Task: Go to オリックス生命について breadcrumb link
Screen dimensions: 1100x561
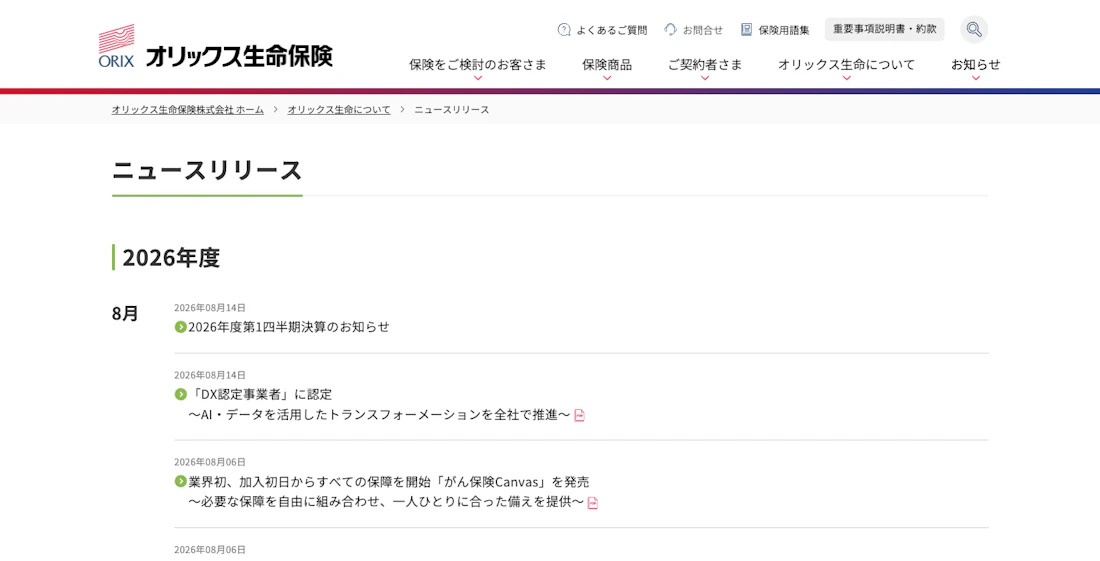Action: [339, 109]
